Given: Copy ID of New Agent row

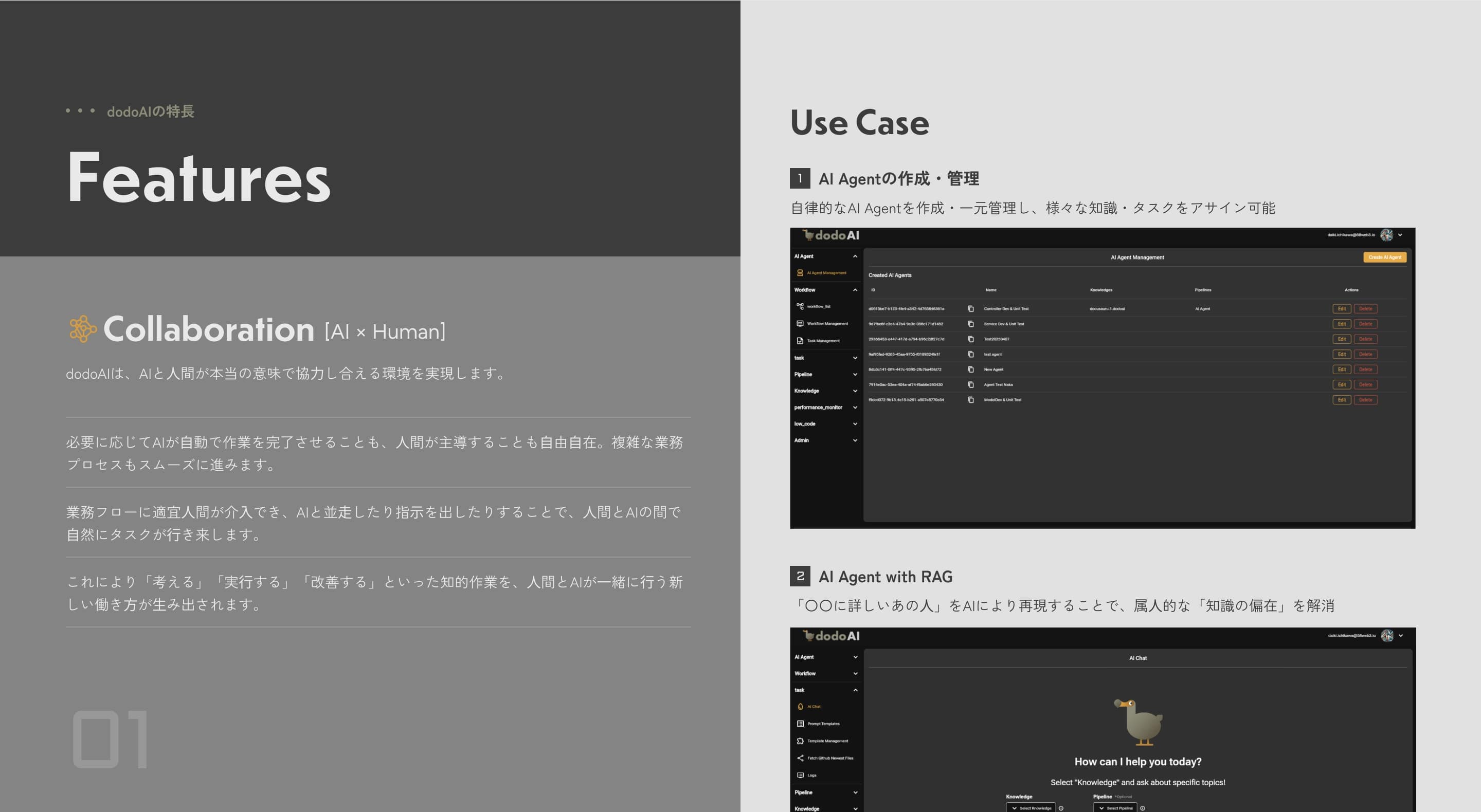Looking at the screenshot, I should [970, 370].
